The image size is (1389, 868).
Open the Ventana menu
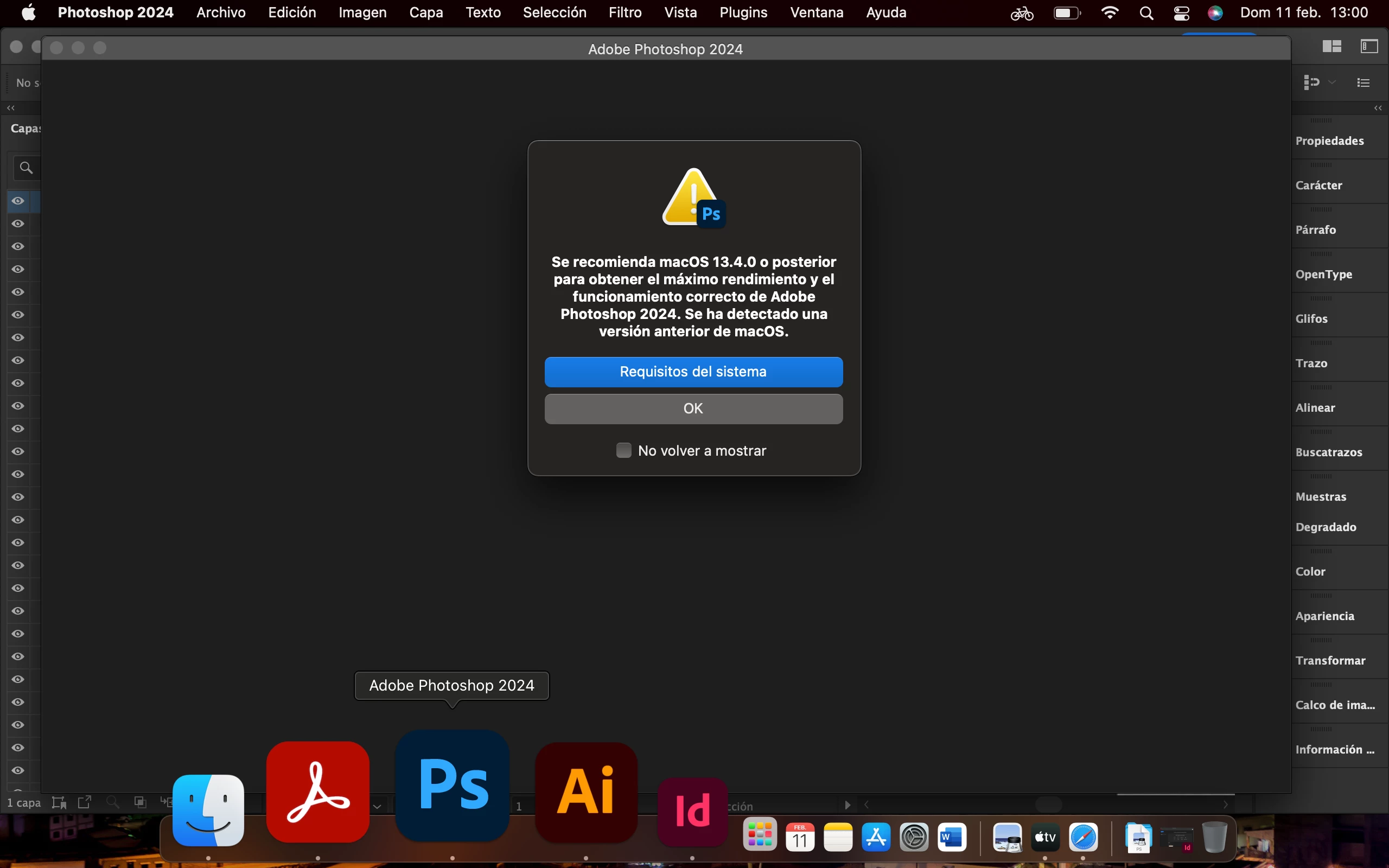(x=816, y=12)
